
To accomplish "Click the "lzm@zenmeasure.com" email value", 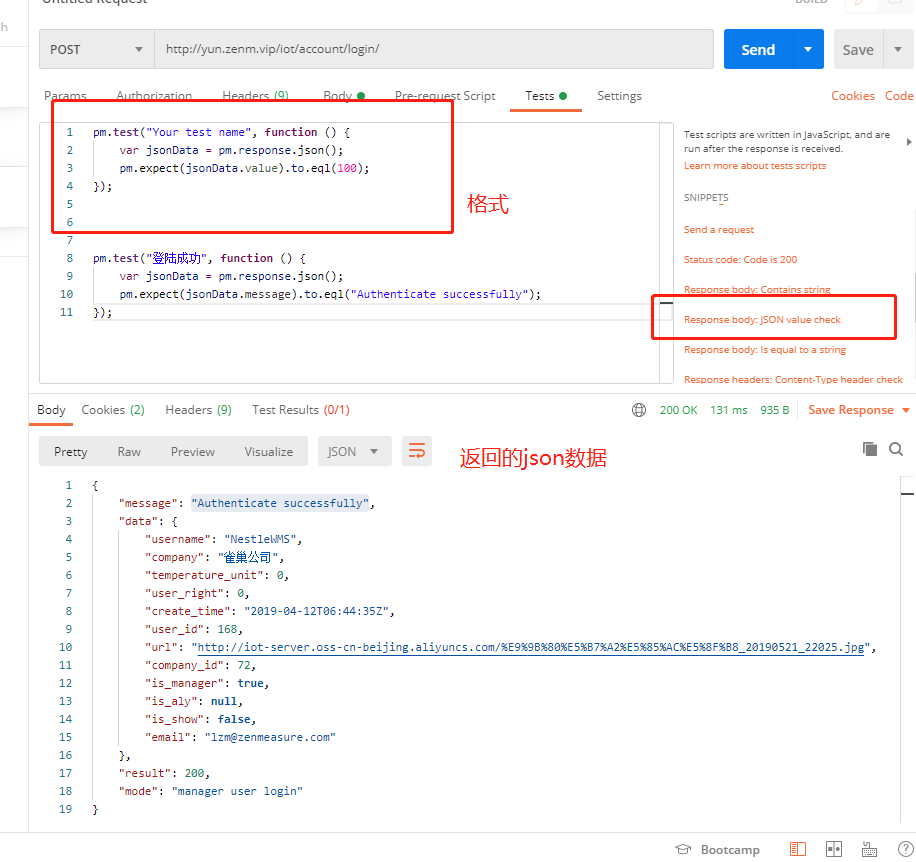I will coord(270,737).
